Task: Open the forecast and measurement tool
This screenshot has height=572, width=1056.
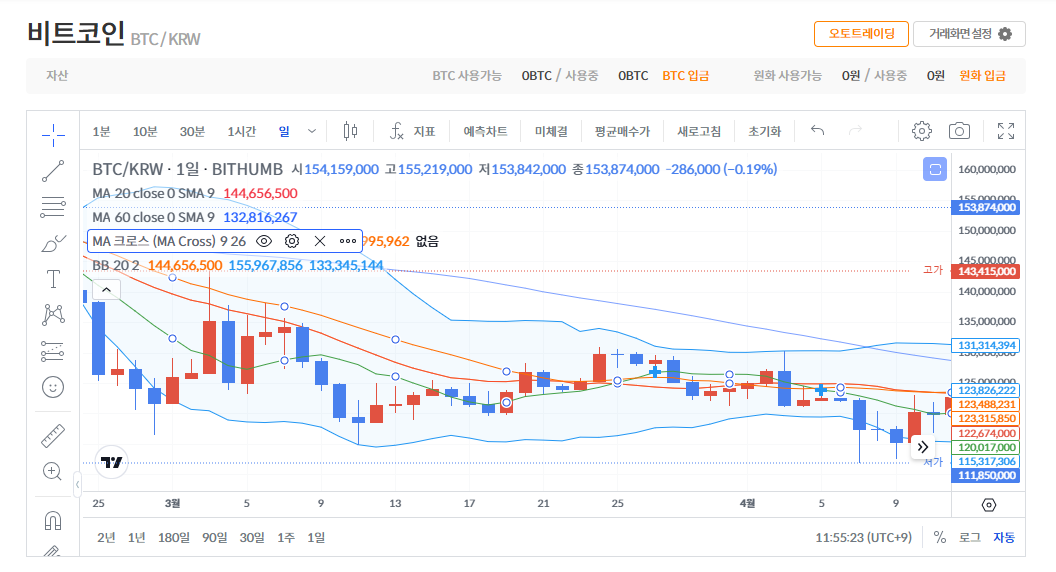Action: pos(53,351)
